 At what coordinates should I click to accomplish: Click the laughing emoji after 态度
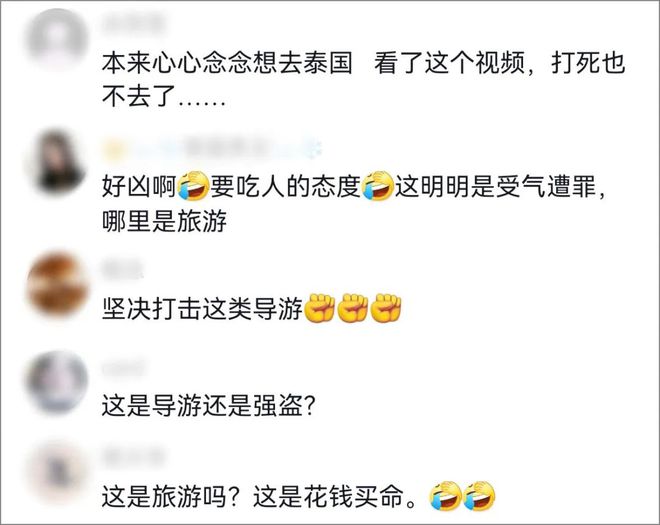tap(377, 186)
